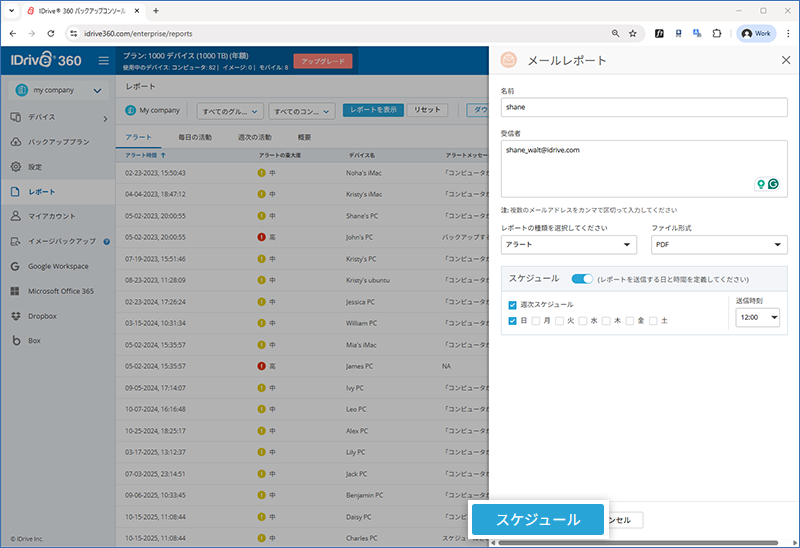Uncheck the 週次スケジュール checkbox
This screenshot has width=800, height=548.
coord(513,304)
